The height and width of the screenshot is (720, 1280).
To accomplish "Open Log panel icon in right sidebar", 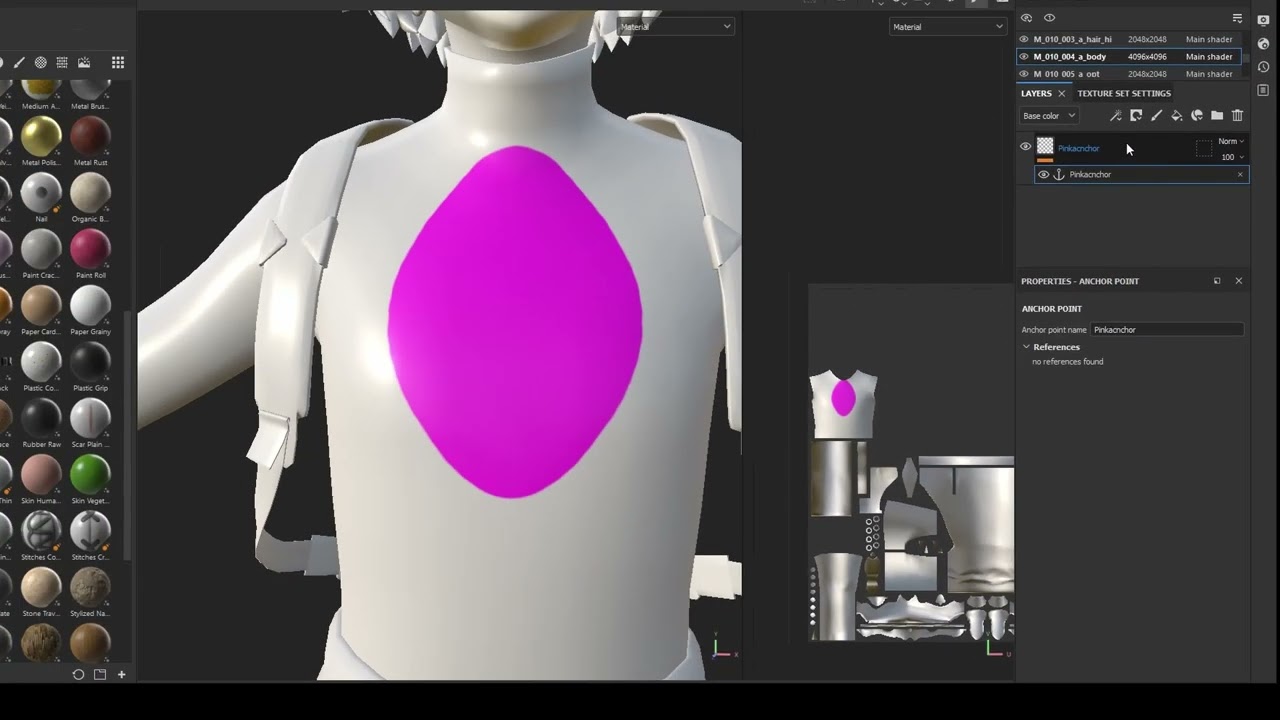I will click(x=1263, y=90).
